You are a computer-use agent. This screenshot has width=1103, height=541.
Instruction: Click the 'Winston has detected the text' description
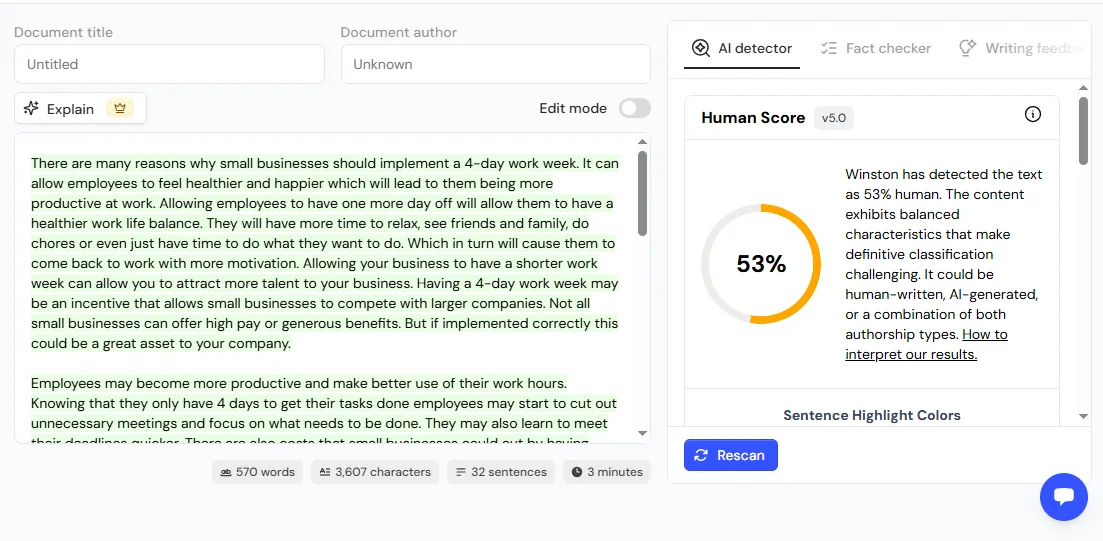(944, 264)
